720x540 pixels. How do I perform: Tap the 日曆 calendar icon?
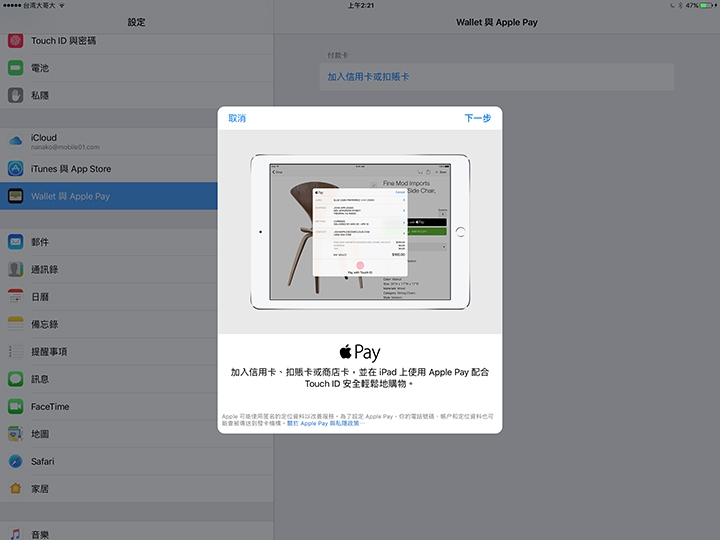pyautogui.click(x=16, y=297)
